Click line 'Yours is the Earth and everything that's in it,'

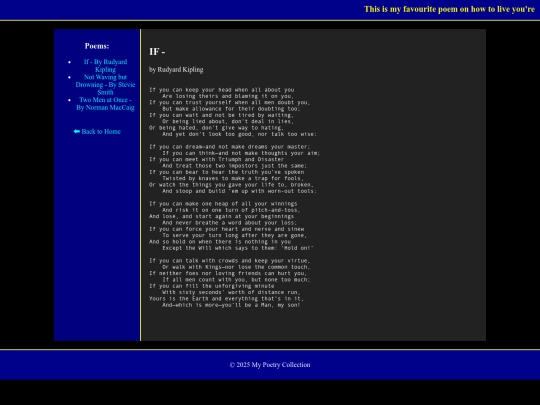click(x=227, y=299)
